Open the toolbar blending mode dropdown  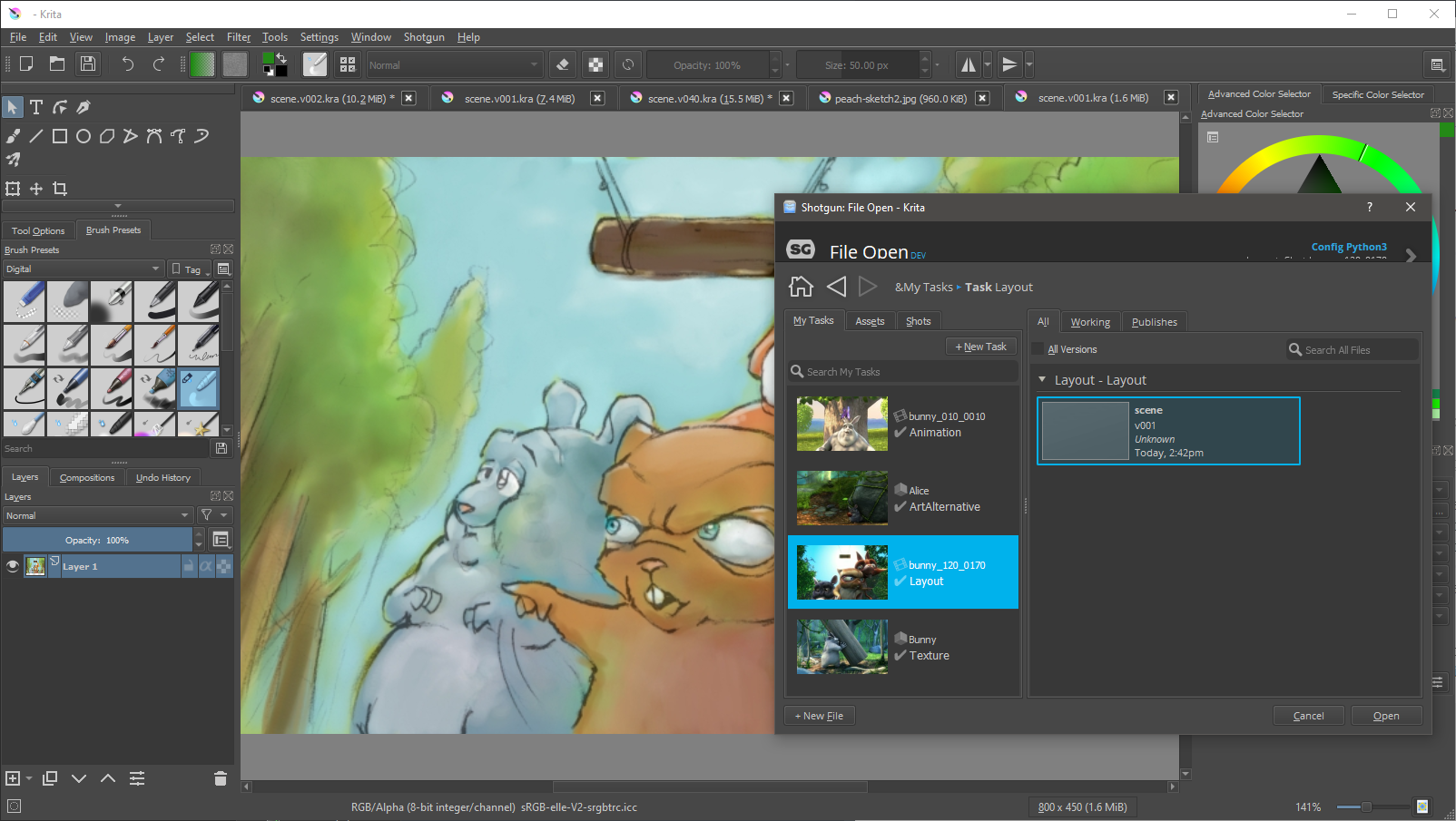454,65
